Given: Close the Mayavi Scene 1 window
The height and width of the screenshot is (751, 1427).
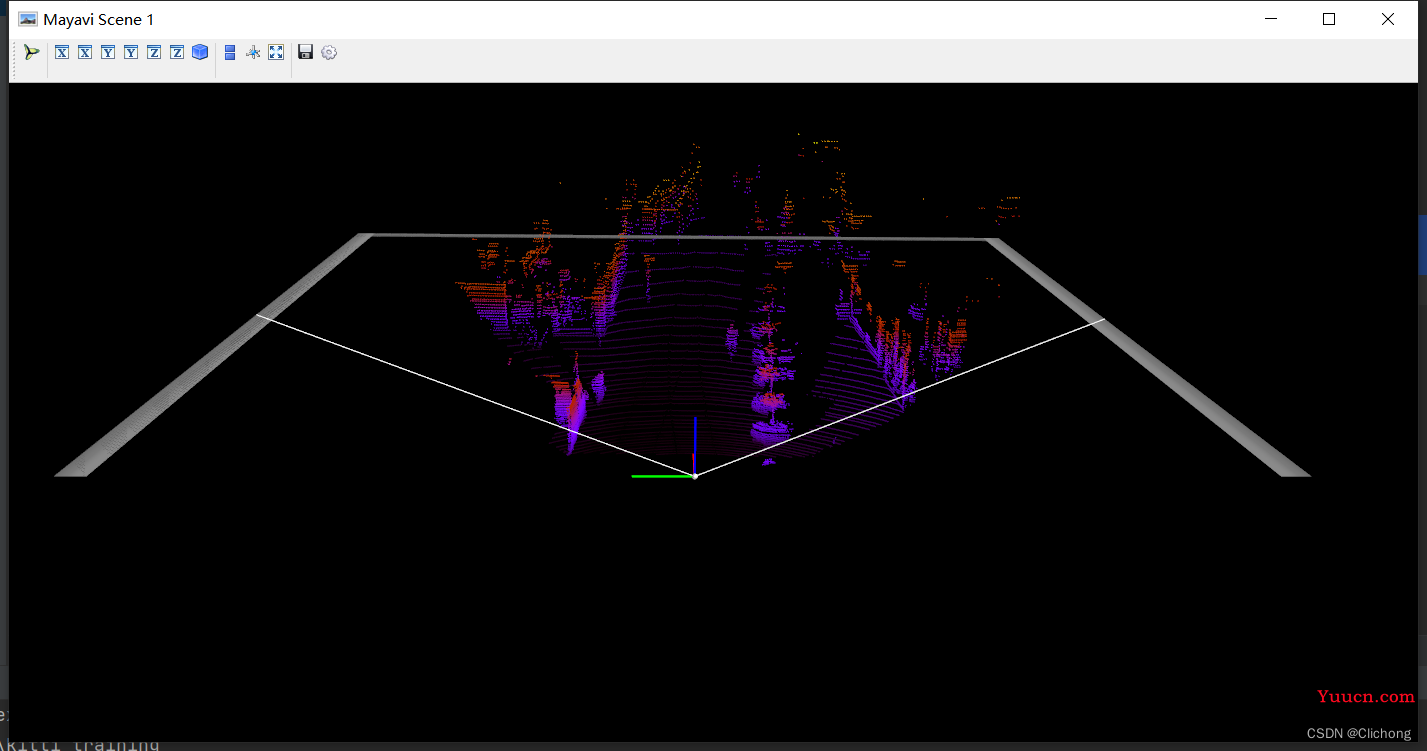Looking at the screenshot, I should (1388, 19).
